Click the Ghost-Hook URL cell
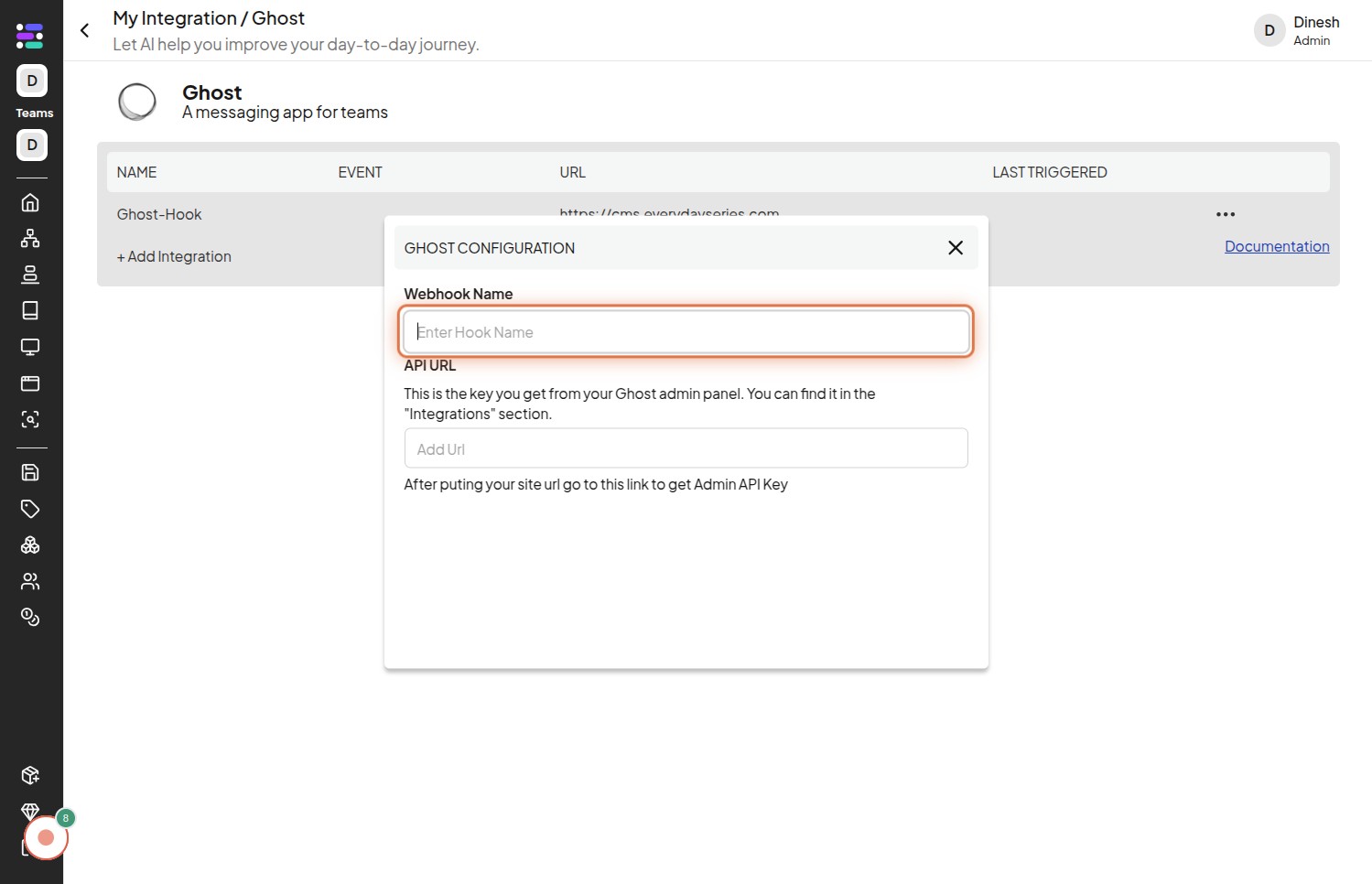 pyautogui.click(x=669, y=212)
